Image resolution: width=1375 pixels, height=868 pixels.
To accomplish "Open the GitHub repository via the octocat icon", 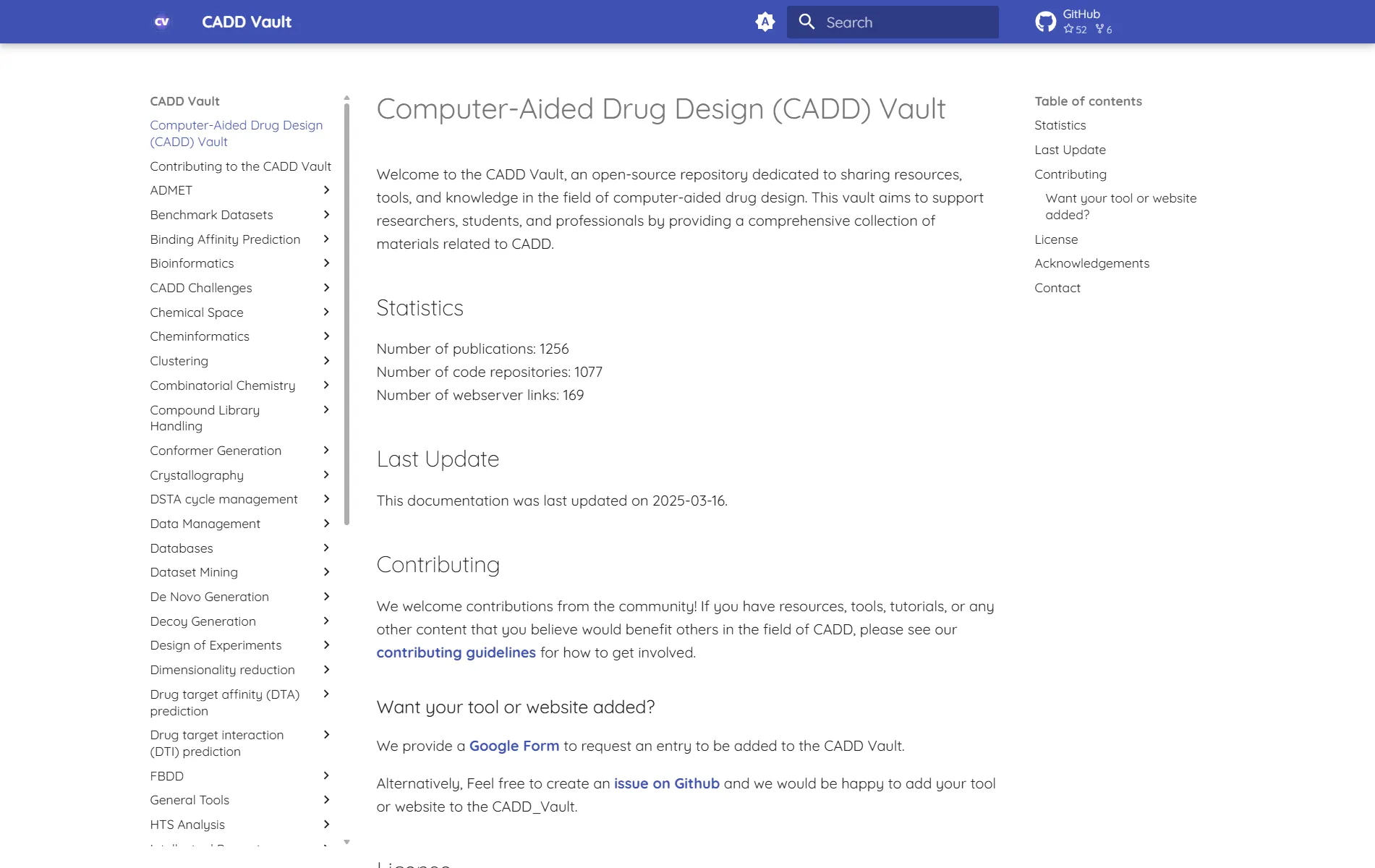I will [1046, 21].
